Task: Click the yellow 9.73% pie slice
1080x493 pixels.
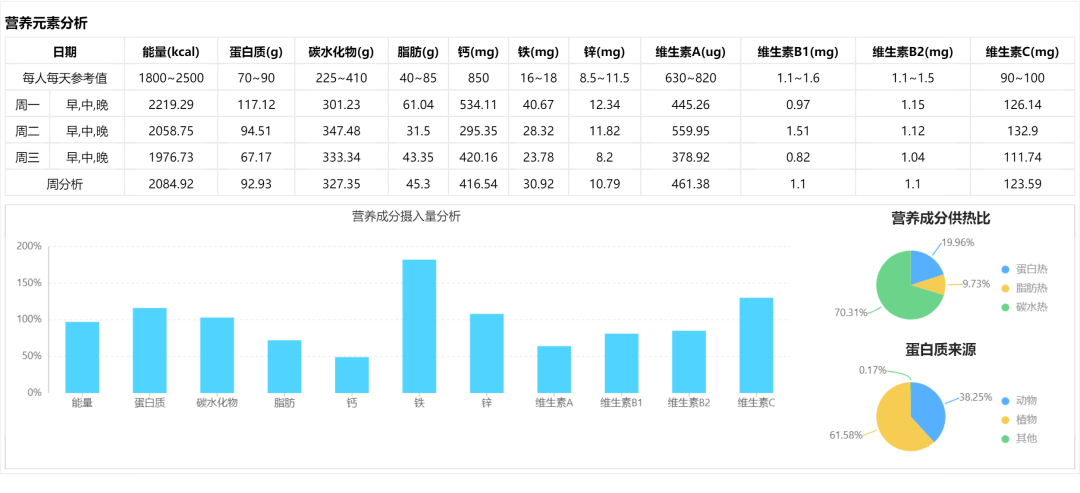Action: click(933, 286)
